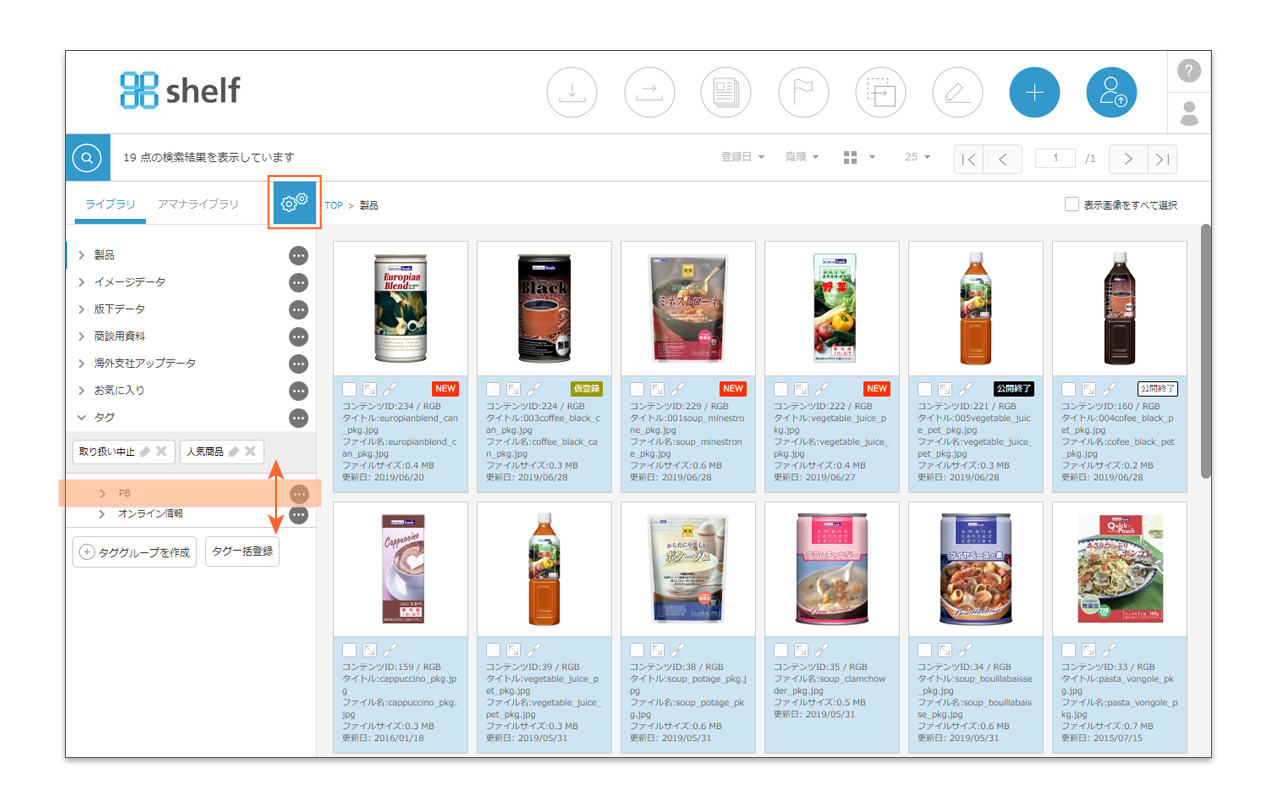Image resolution: width=1280 pixels, height=800 pixels.
Task: Check the 表示画像をすべて選択 checkbox
Action: pyautogui.click(x=1071, y=205)
